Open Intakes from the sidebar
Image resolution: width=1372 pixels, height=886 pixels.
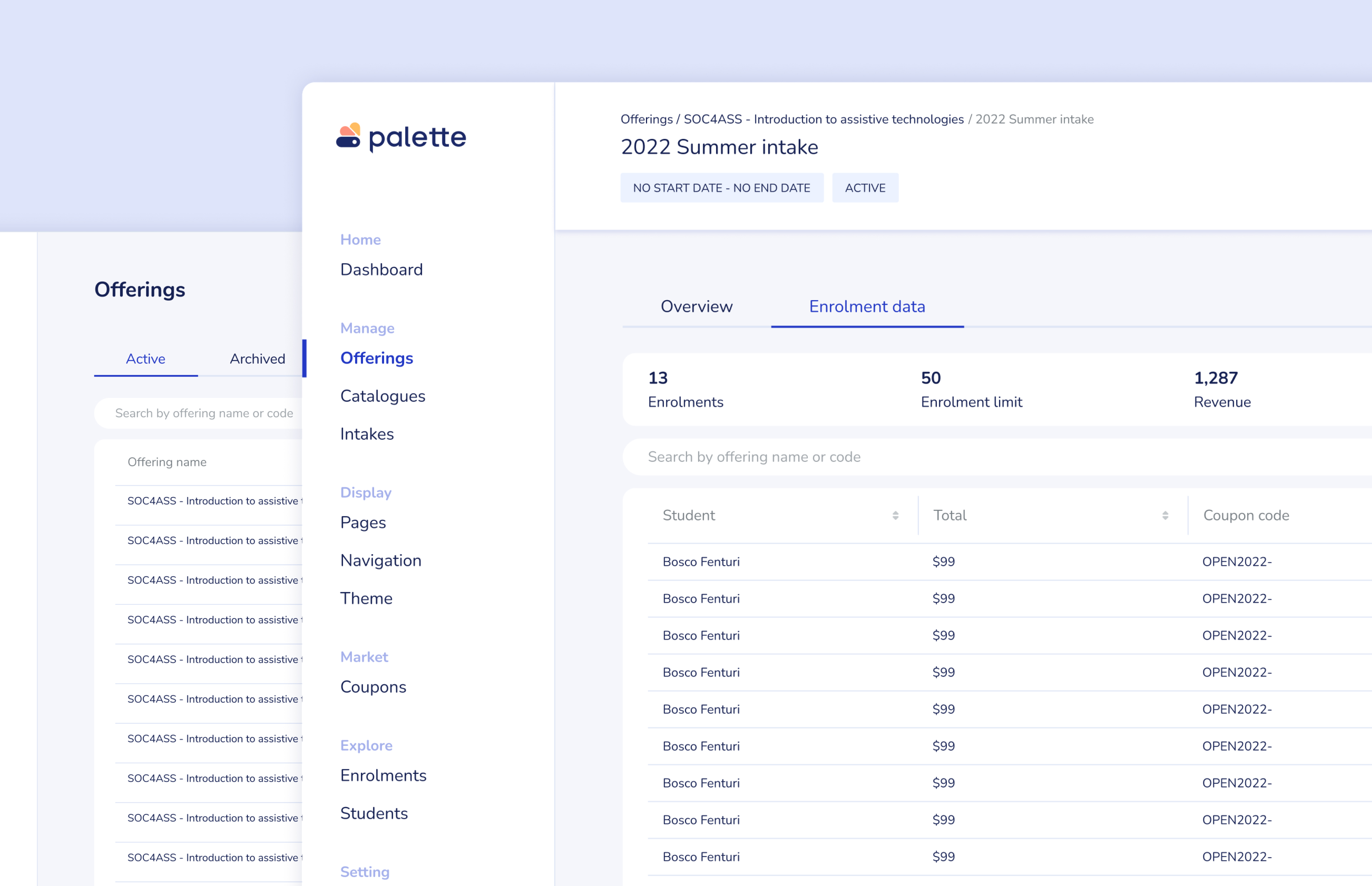click(367, 434)
